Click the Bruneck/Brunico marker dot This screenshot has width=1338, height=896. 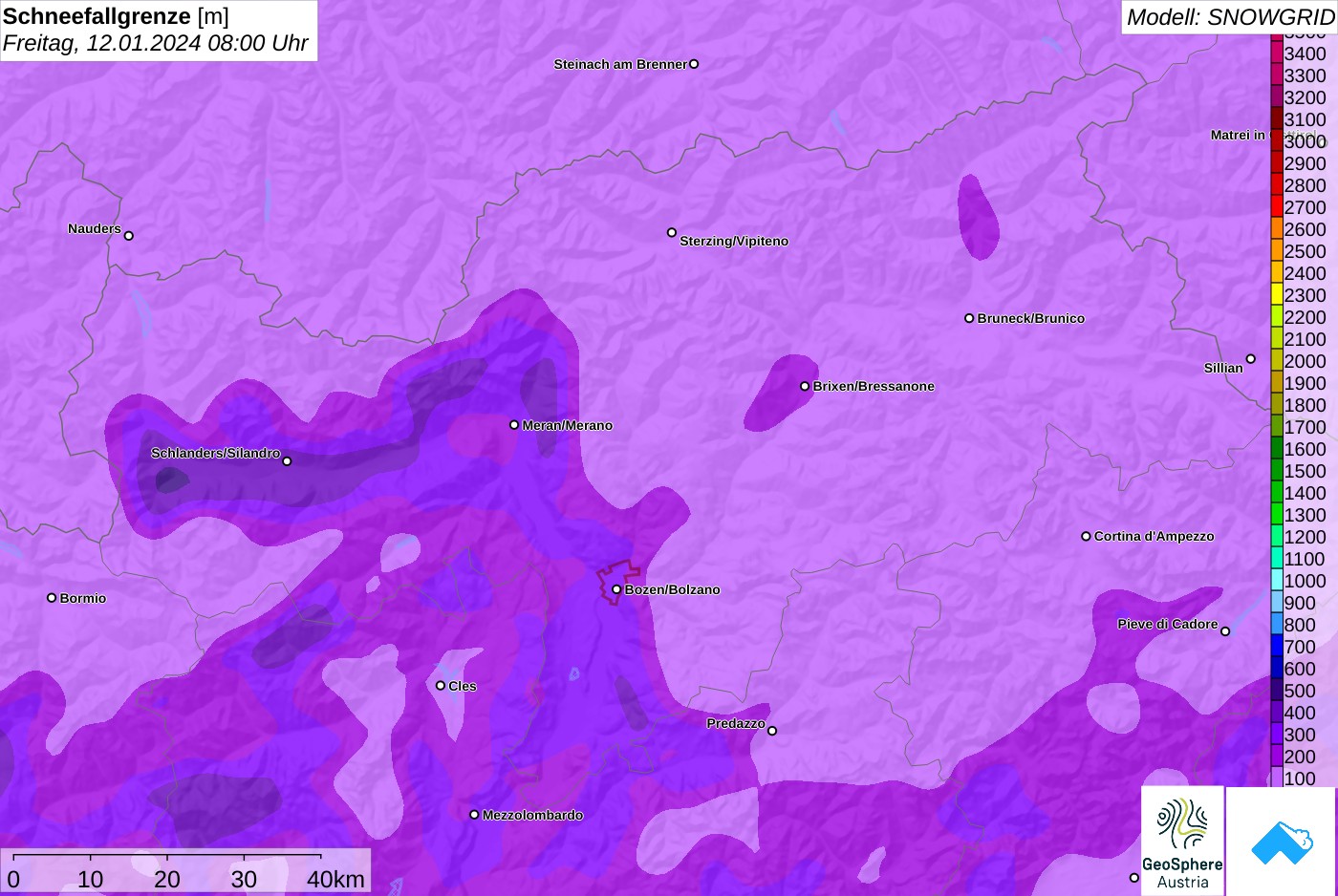tap(969, 318)
